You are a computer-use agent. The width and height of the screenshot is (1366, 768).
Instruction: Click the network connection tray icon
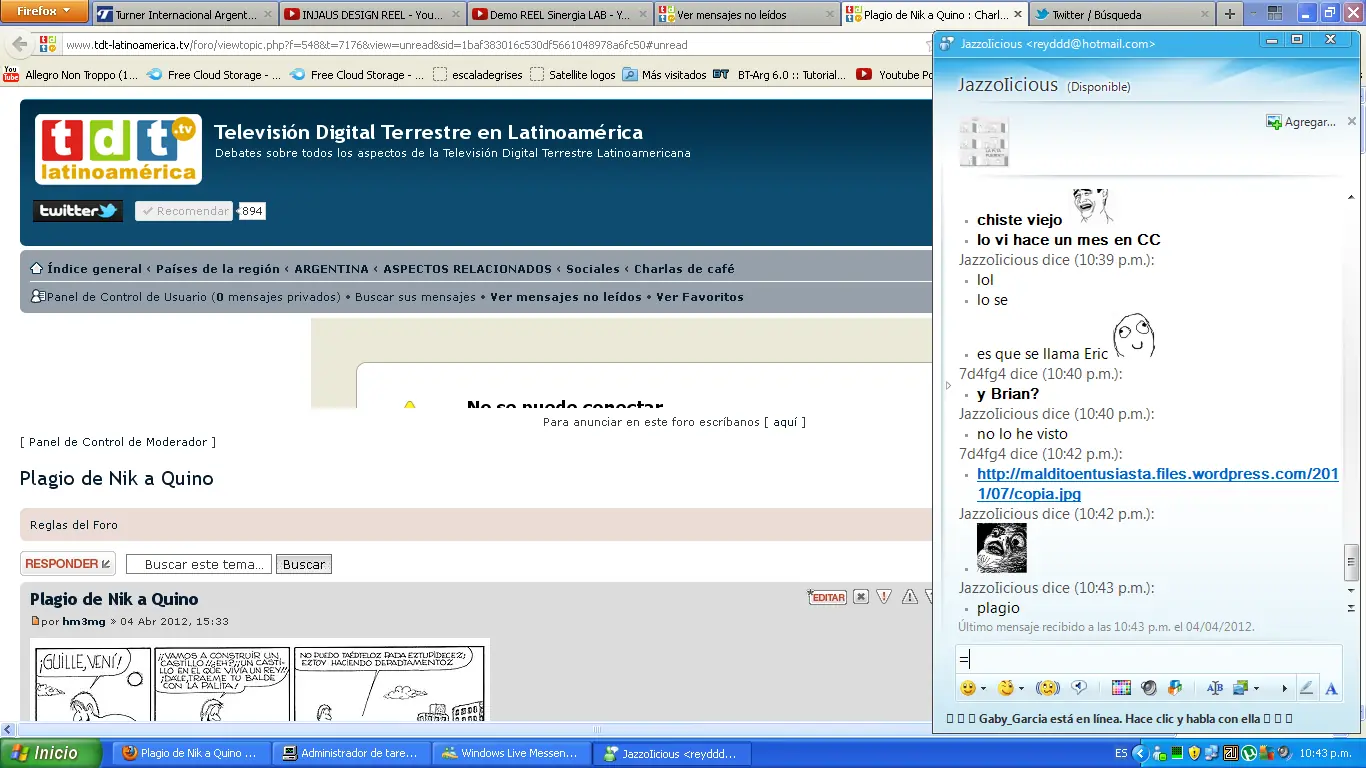click(x=1212, y=753)
